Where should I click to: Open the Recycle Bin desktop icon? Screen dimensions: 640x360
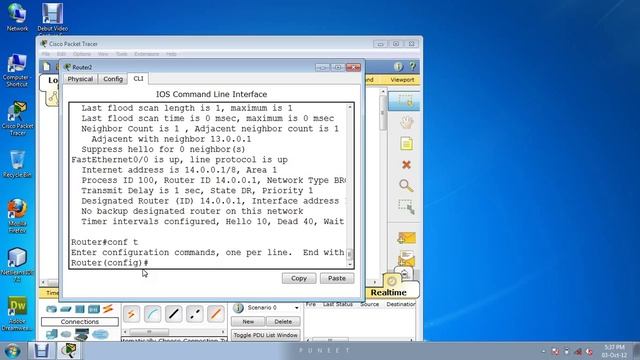pos(17,164)
